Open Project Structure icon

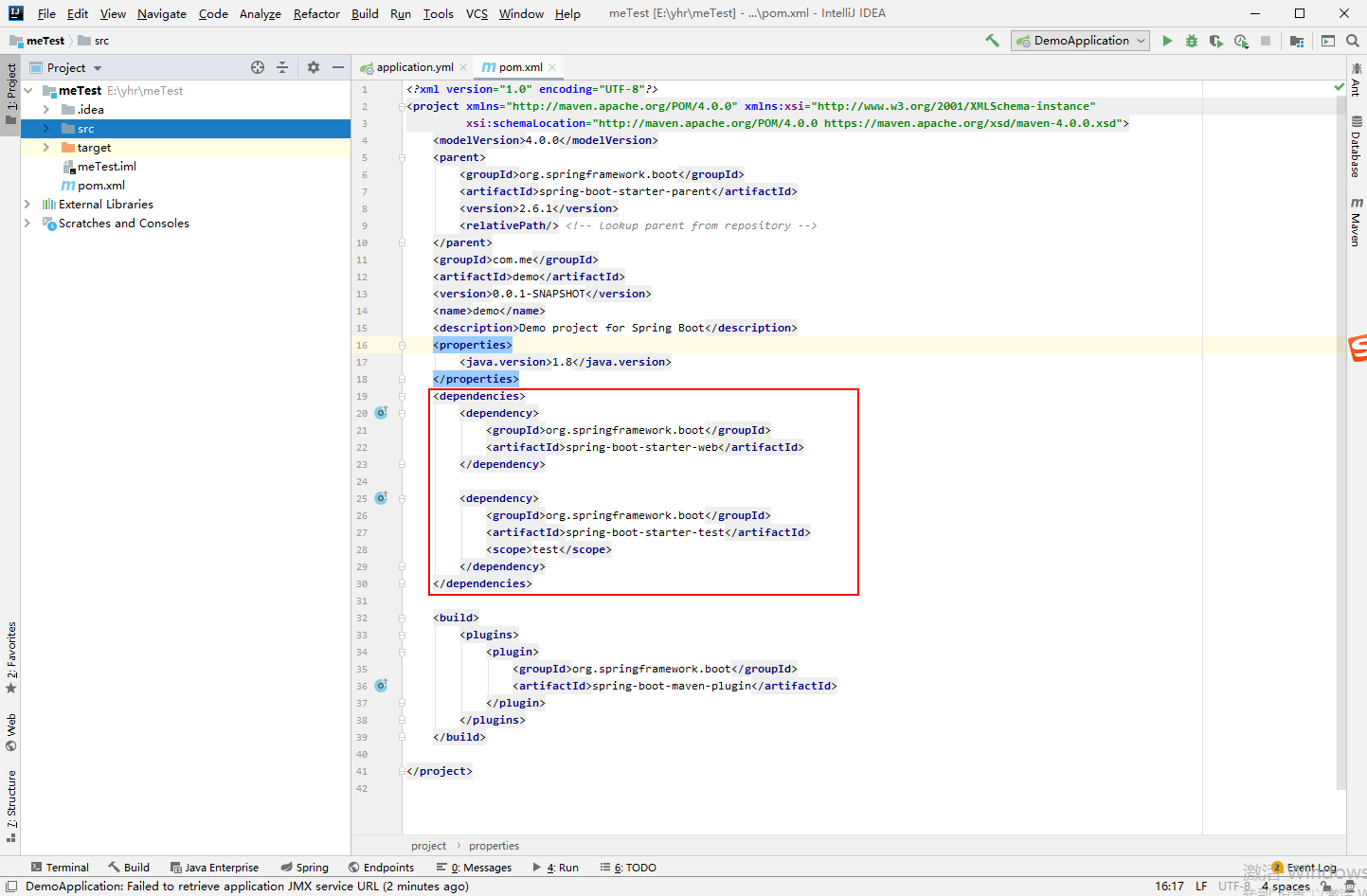pyautogui.click(x=1297, y=41)
